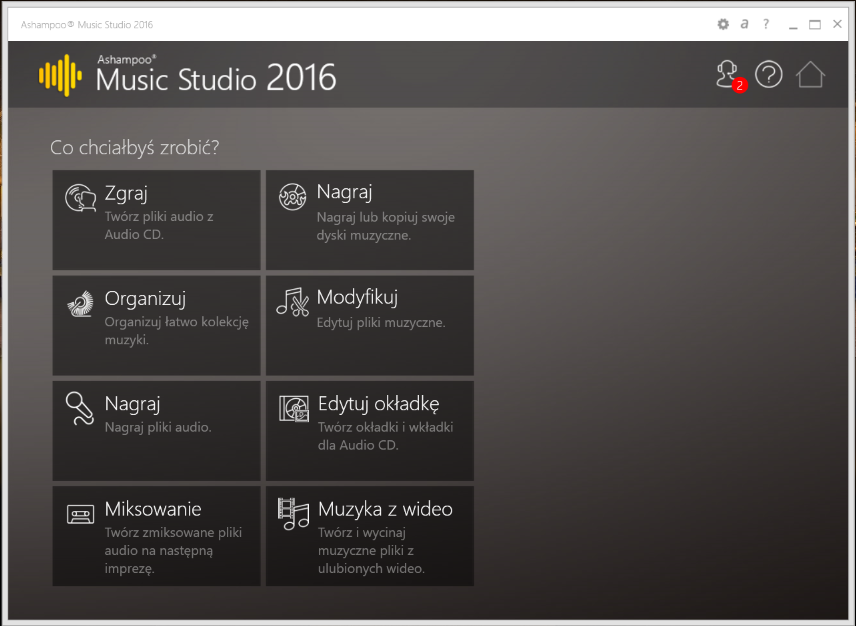Viewport: 856px width, 626px height.
Task: Open the Nagraj pliki audio recording tile
Action: [x=156, y=431]
